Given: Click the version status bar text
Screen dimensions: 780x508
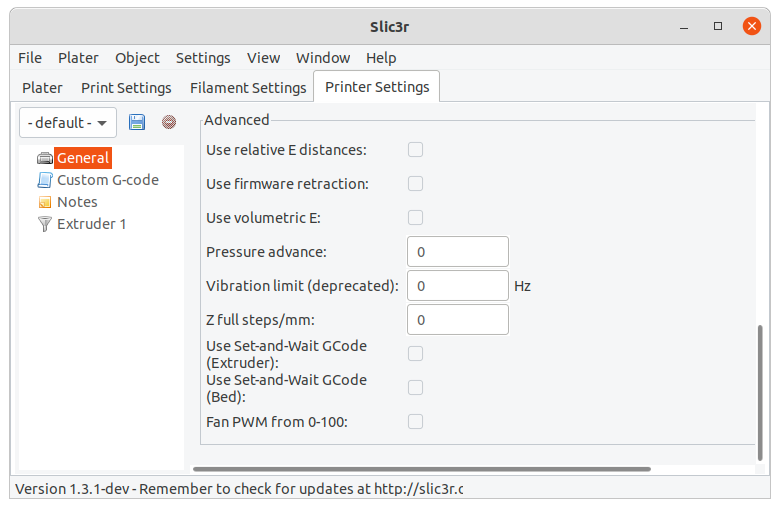Looking at the screenshot, I should pos(239,489).
